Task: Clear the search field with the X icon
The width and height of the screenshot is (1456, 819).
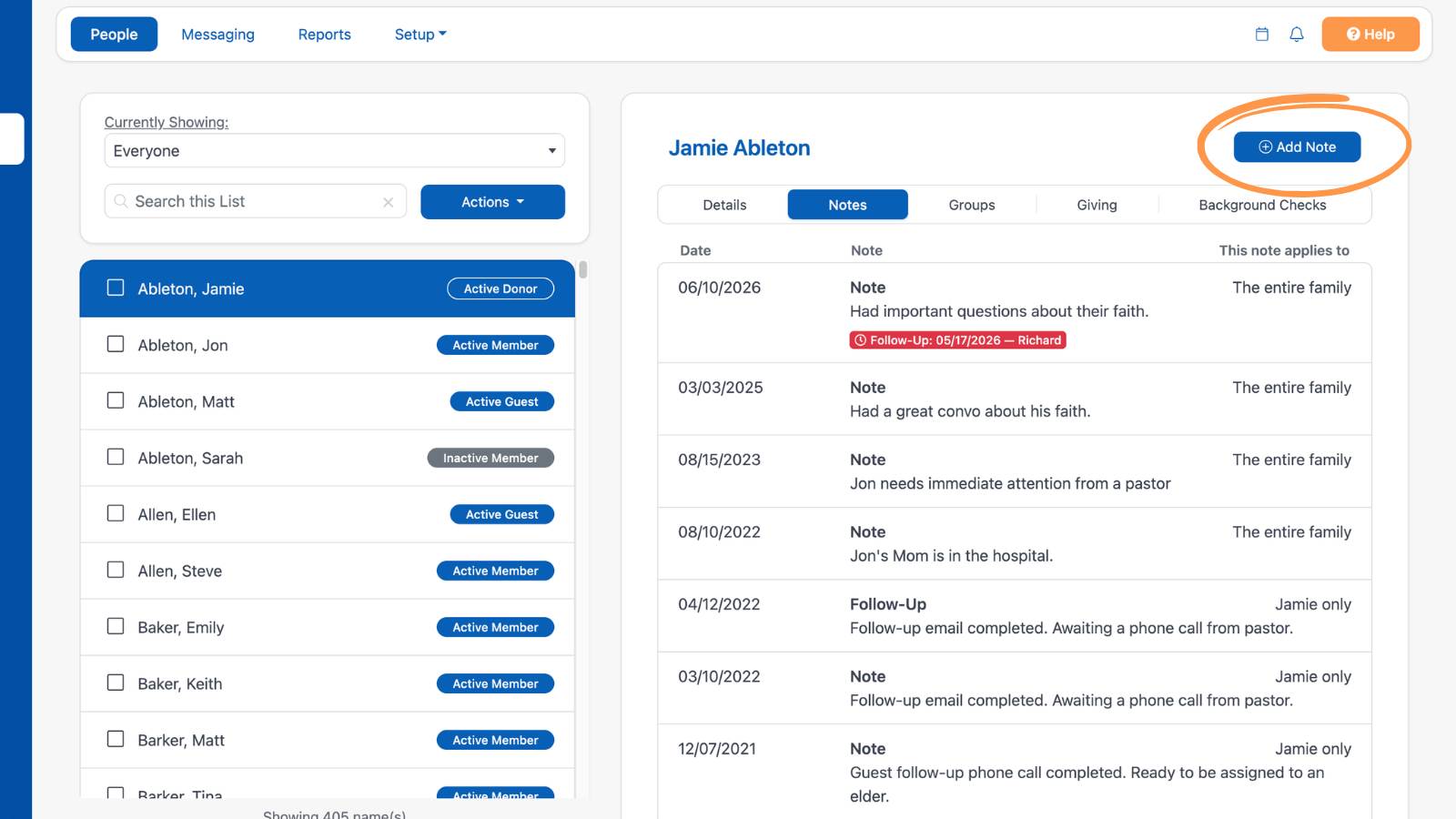Action: point(389,202)
